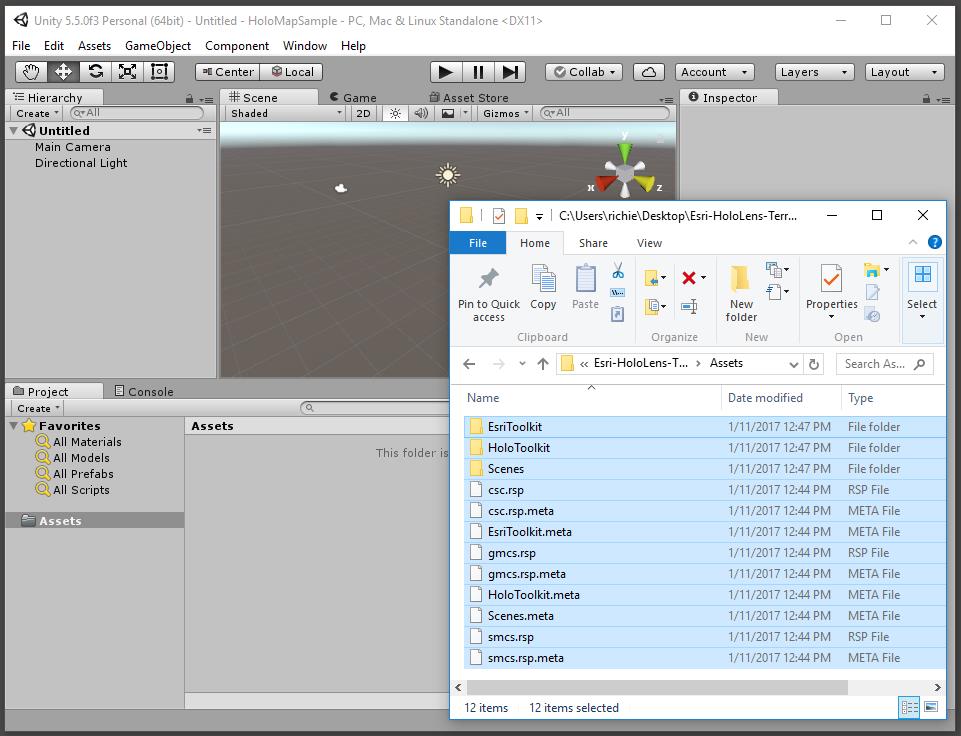This screenshot has height=736, width=961.
Task: Open the View tab in Explorer
Action: [649, 243]
